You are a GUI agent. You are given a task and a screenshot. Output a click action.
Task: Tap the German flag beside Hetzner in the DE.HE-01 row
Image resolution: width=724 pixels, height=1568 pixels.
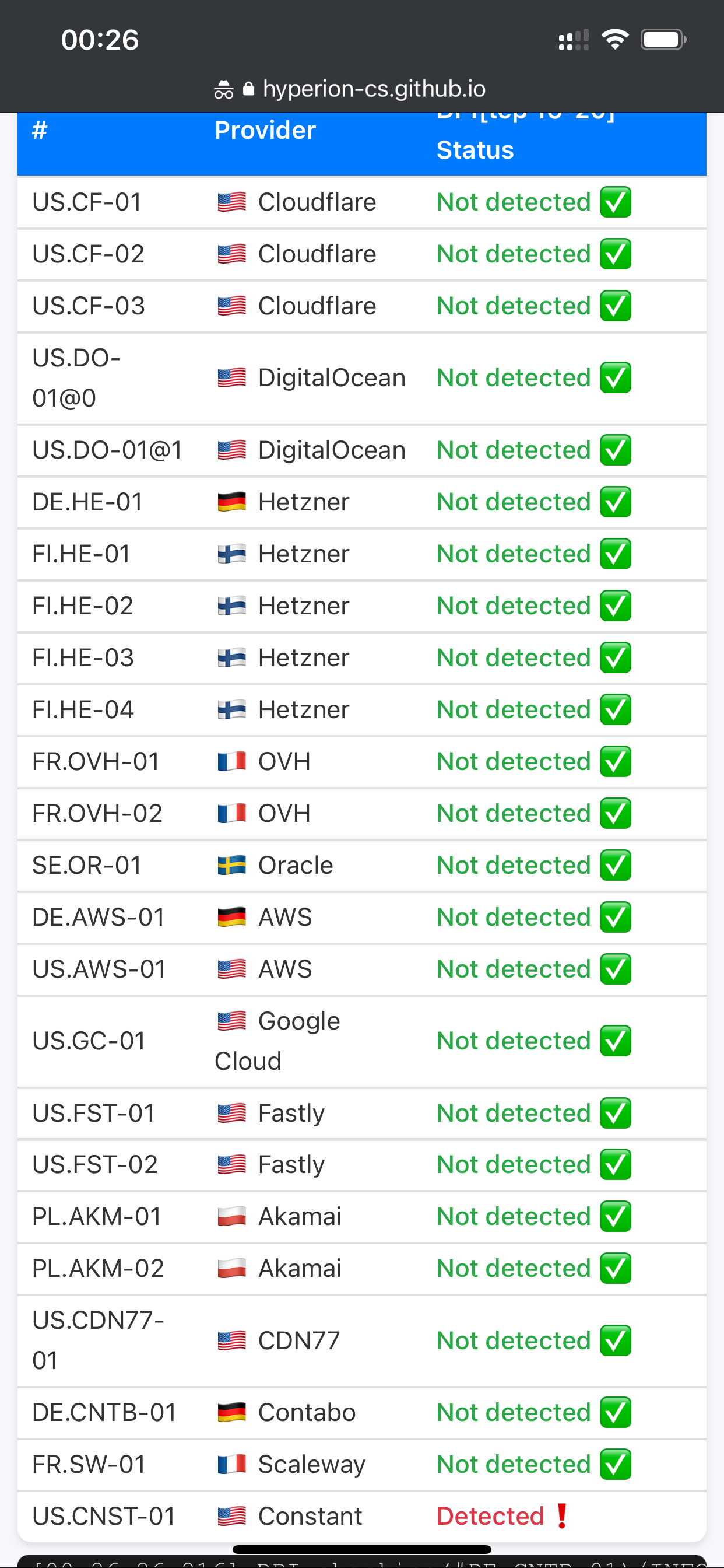(x=231, y=502)
